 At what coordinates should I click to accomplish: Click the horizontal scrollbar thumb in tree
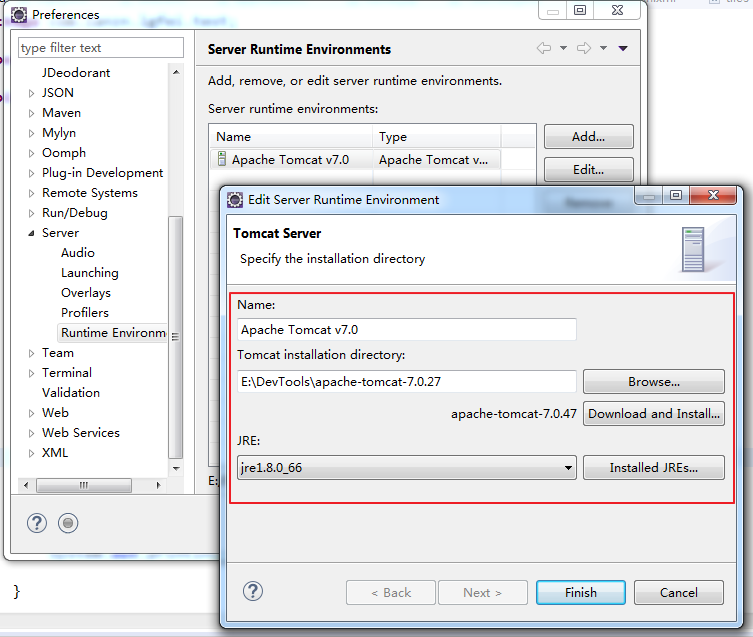[84, 485]
